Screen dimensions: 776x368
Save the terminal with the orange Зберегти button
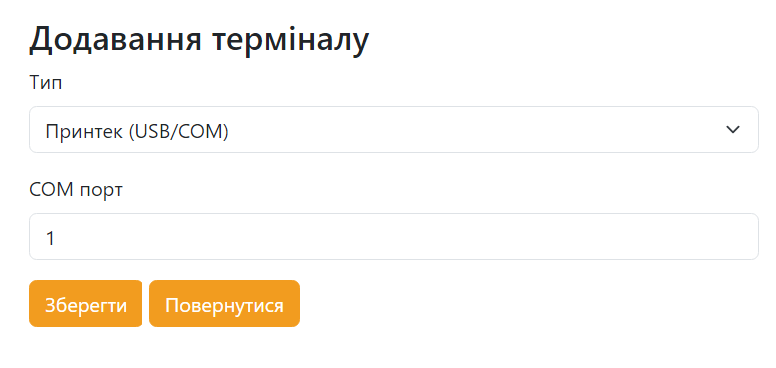[x=86, y=304]
